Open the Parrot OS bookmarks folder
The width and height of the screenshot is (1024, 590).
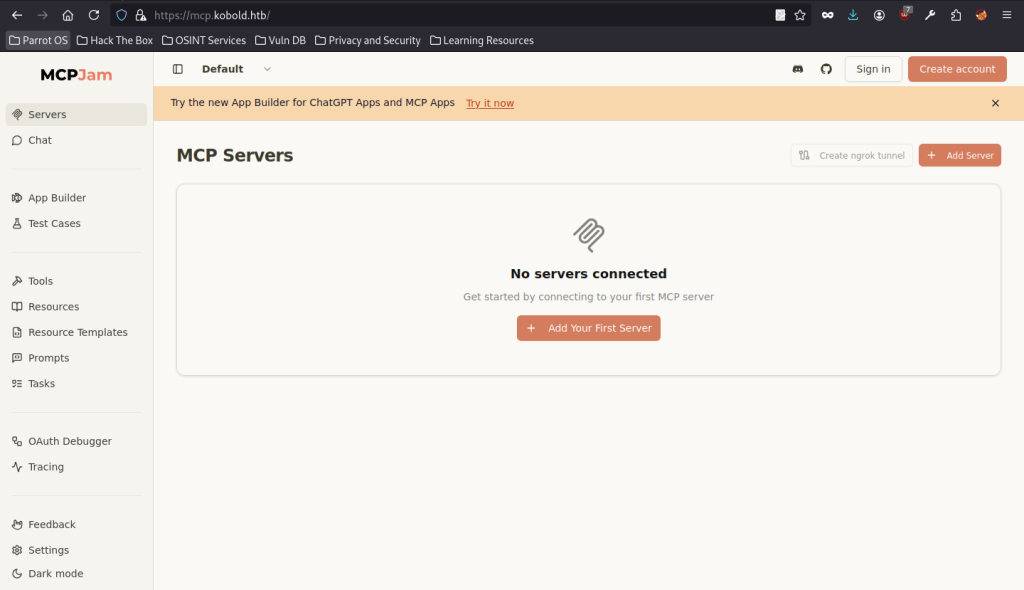tap(39, 41)
